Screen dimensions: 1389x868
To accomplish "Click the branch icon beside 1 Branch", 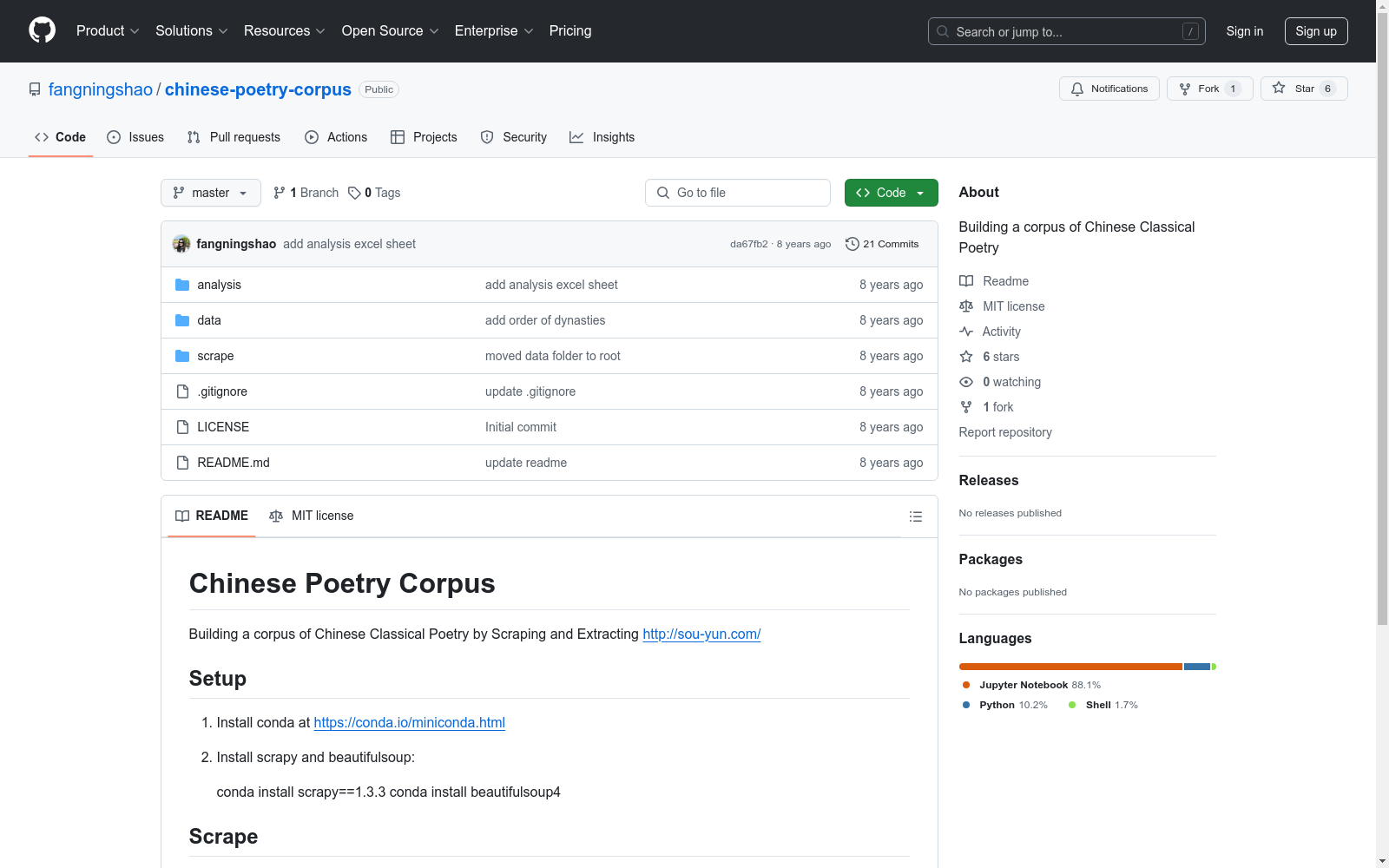I will pyautogui.click(x=280, y=193).
